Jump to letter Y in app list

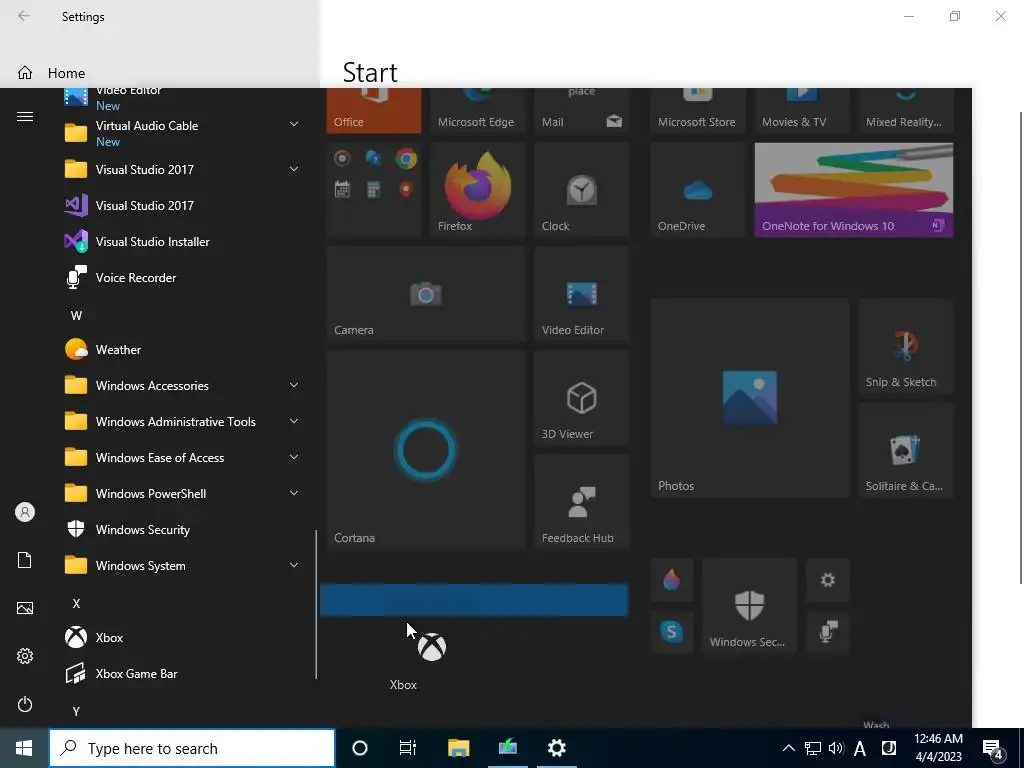click(x=76, y=712)
